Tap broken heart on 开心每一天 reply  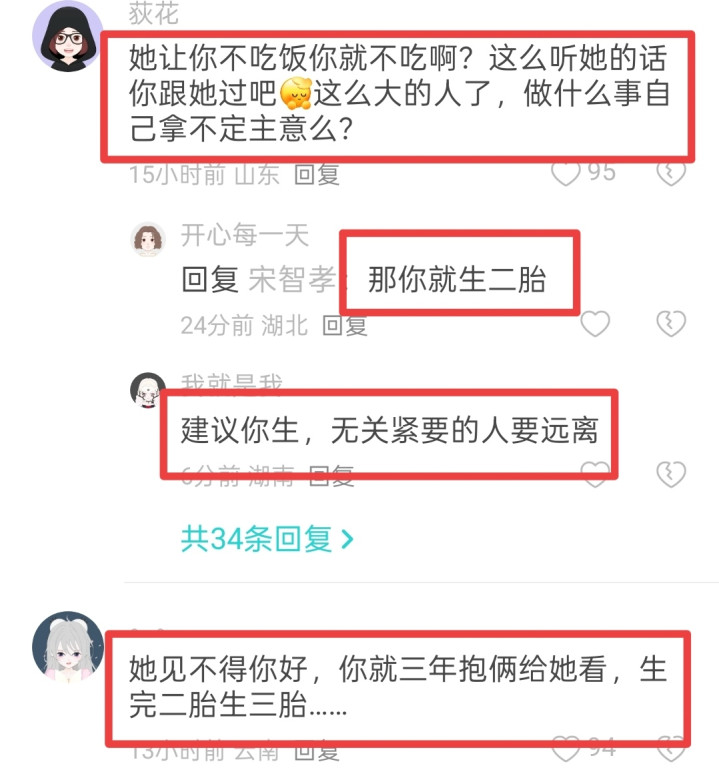tap(671, 324)
